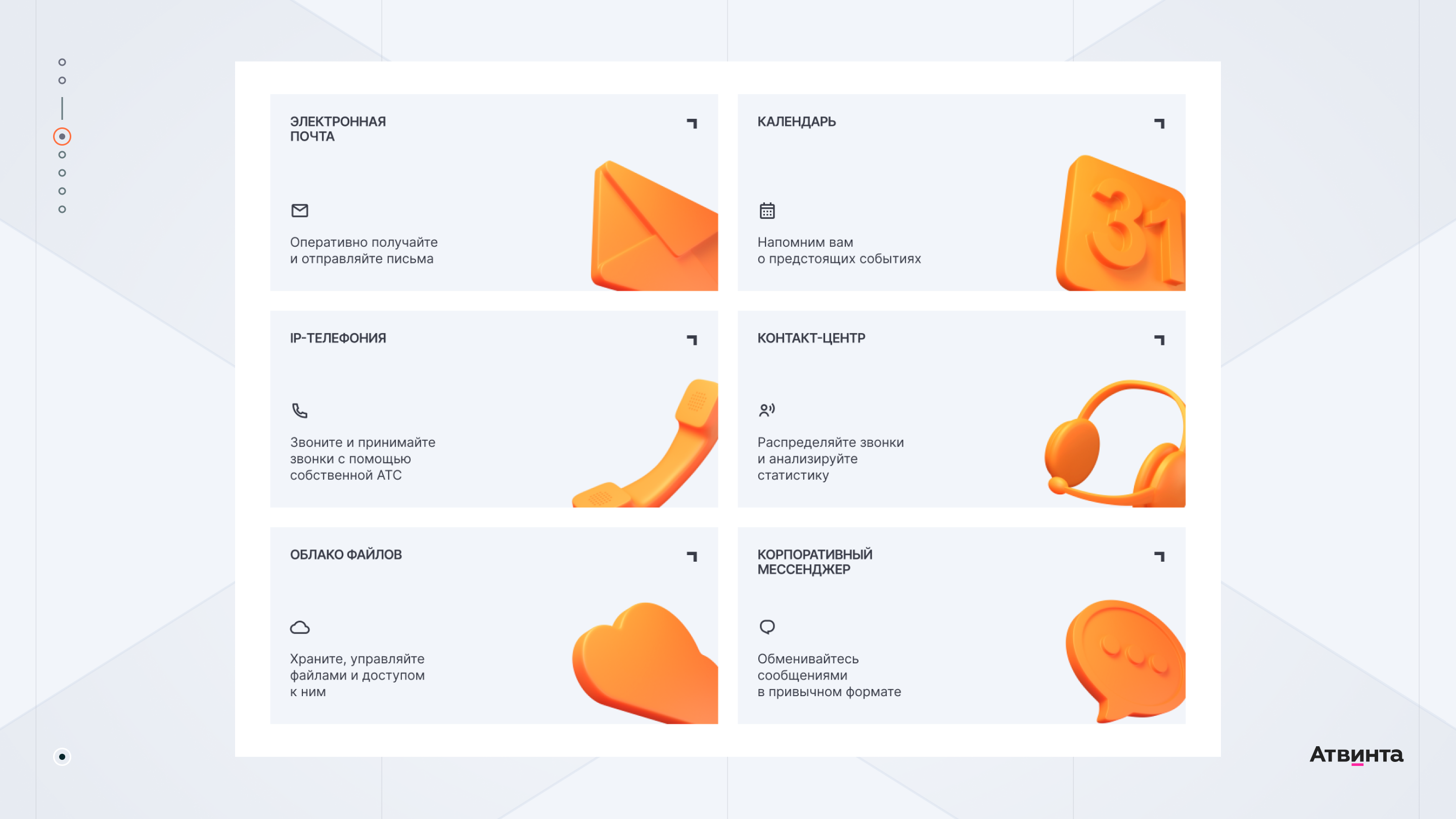The image size is (1456, 819).
Task: Open the Контакт-центр card title
Action: click(811, 338)
